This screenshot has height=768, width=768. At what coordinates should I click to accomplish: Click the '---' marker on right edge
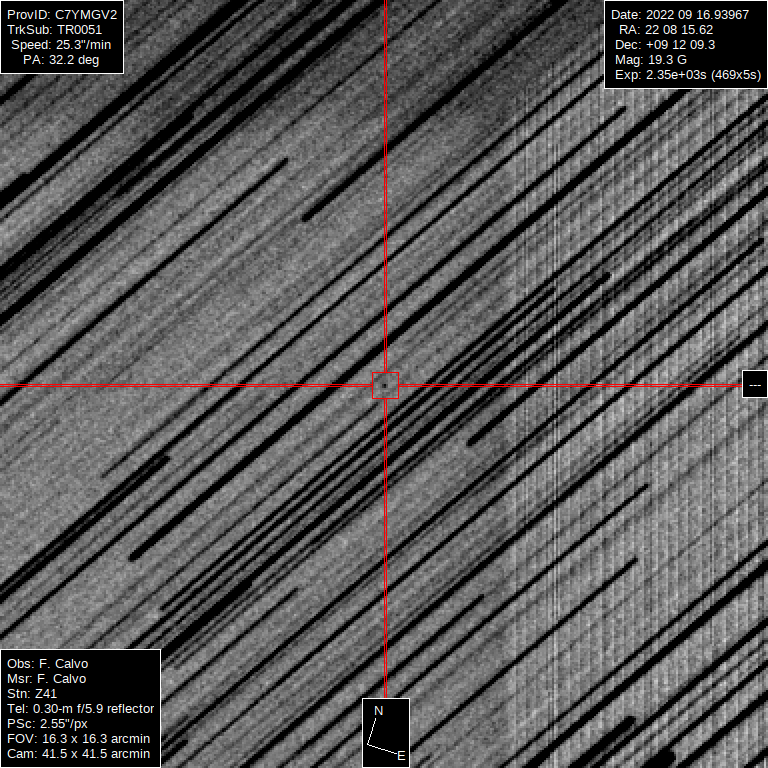tap(755, 384)
